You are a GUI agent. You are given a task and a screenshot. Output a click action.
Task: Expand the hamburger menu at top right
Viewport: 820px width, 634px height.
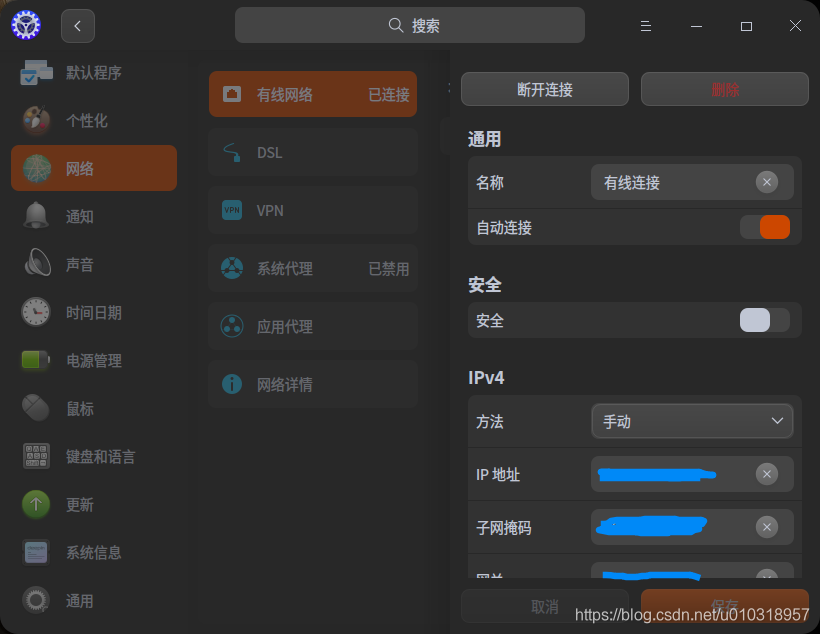click(645, 26)
